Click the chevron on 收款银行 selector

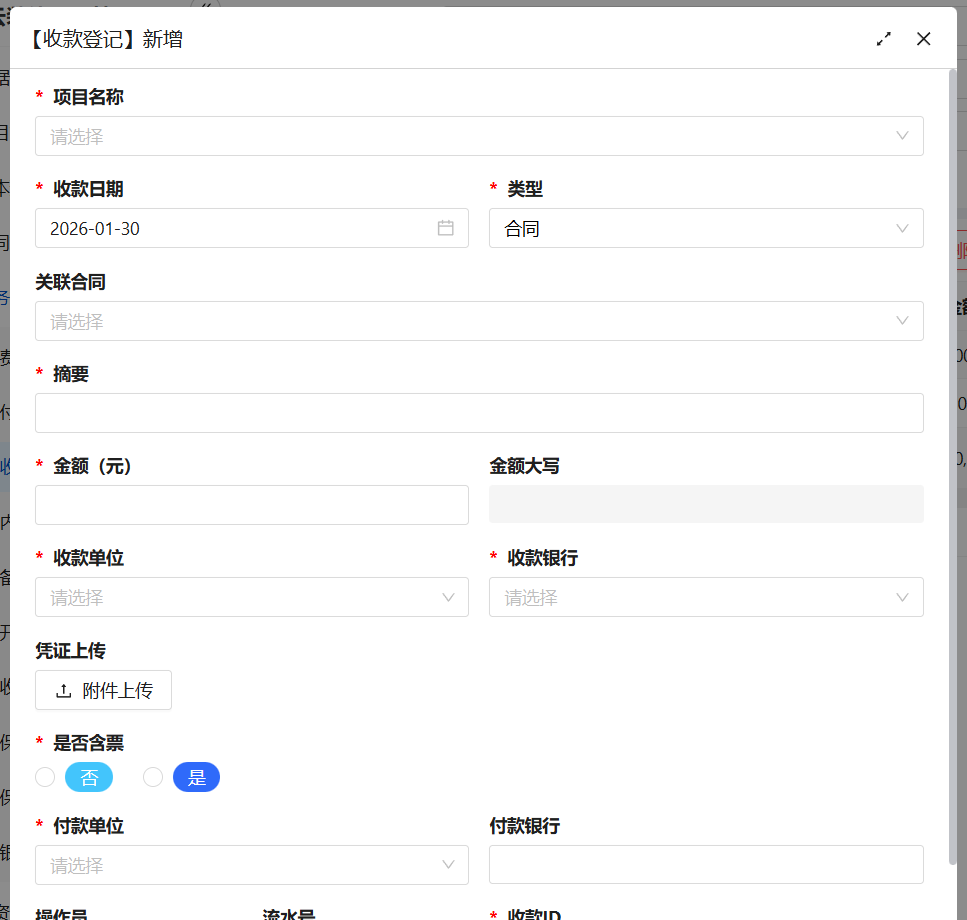[901, 597]
